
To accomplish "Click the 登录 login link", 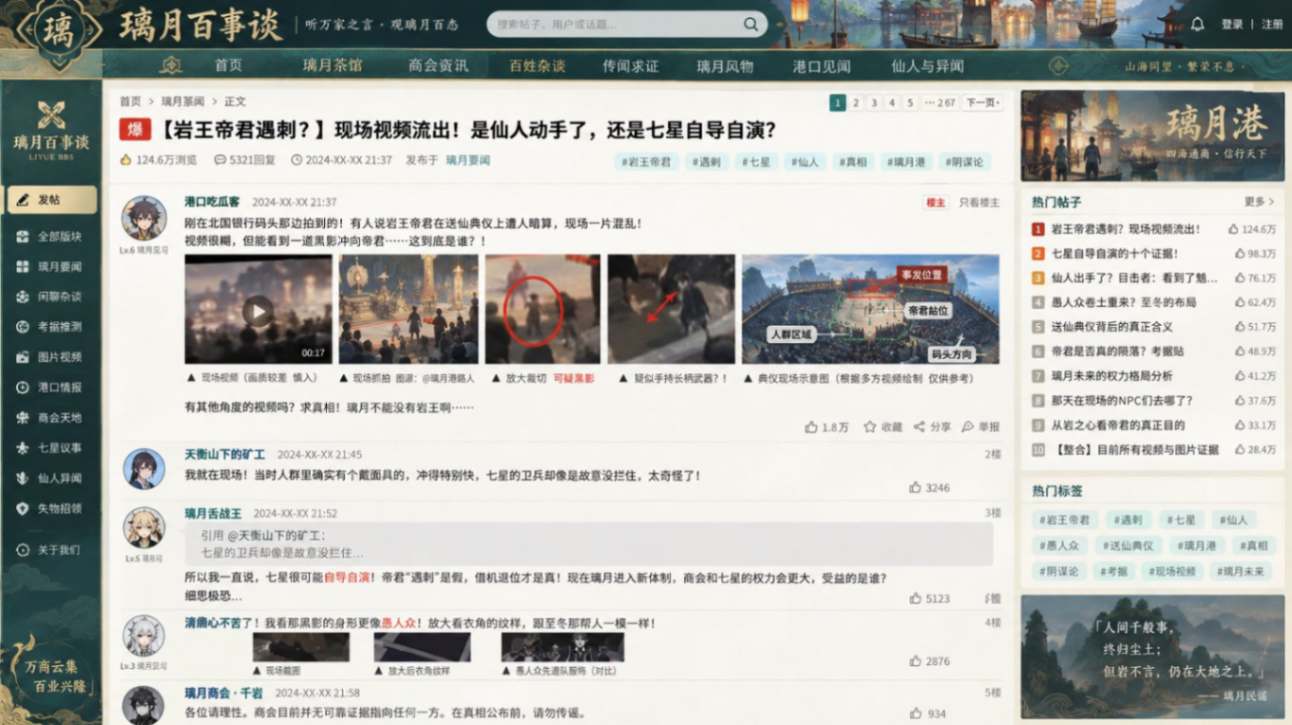I will tap(1232, 24).
